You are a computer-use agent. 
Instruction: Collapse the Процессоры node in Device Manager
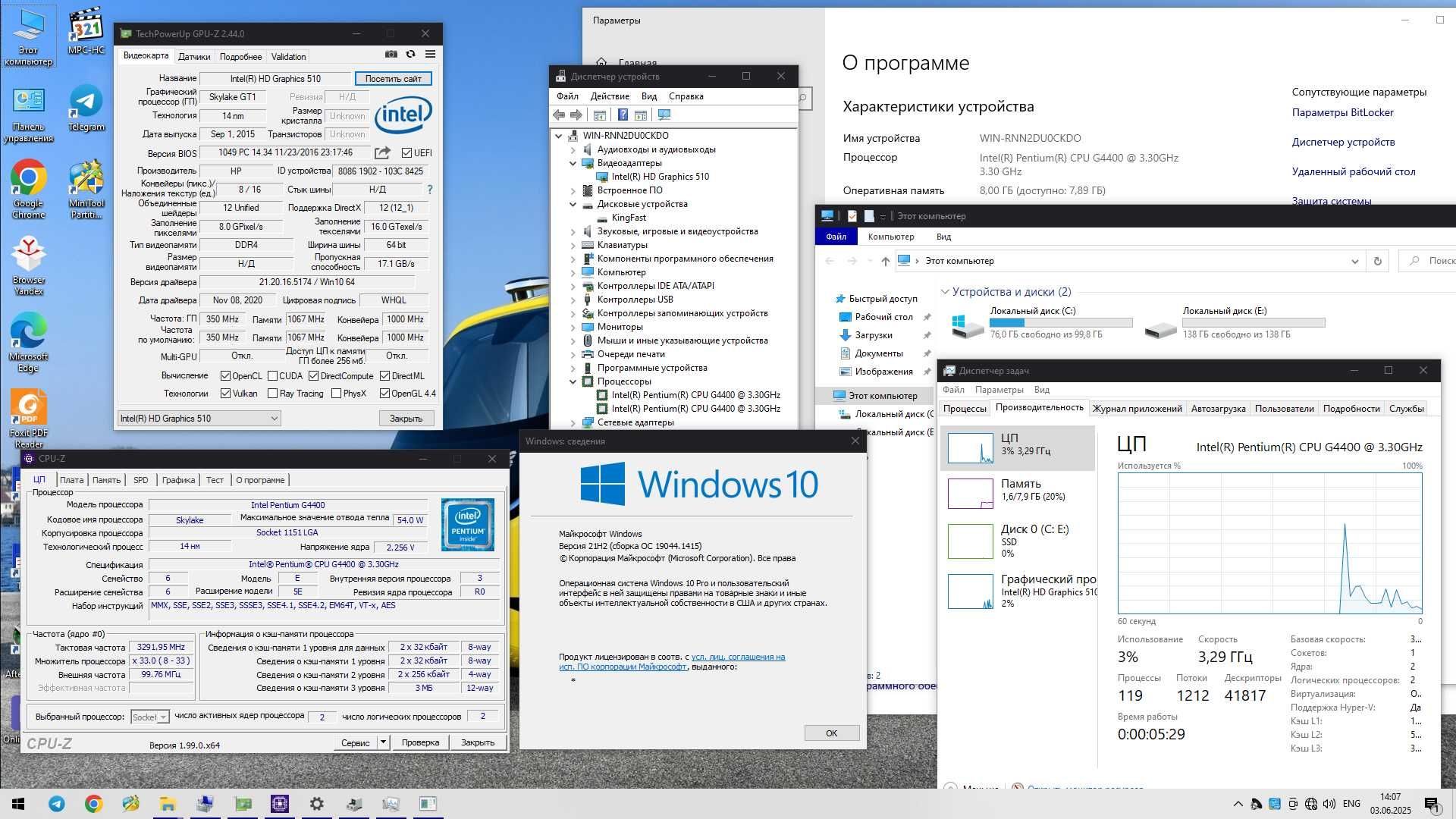coord(573,381)
